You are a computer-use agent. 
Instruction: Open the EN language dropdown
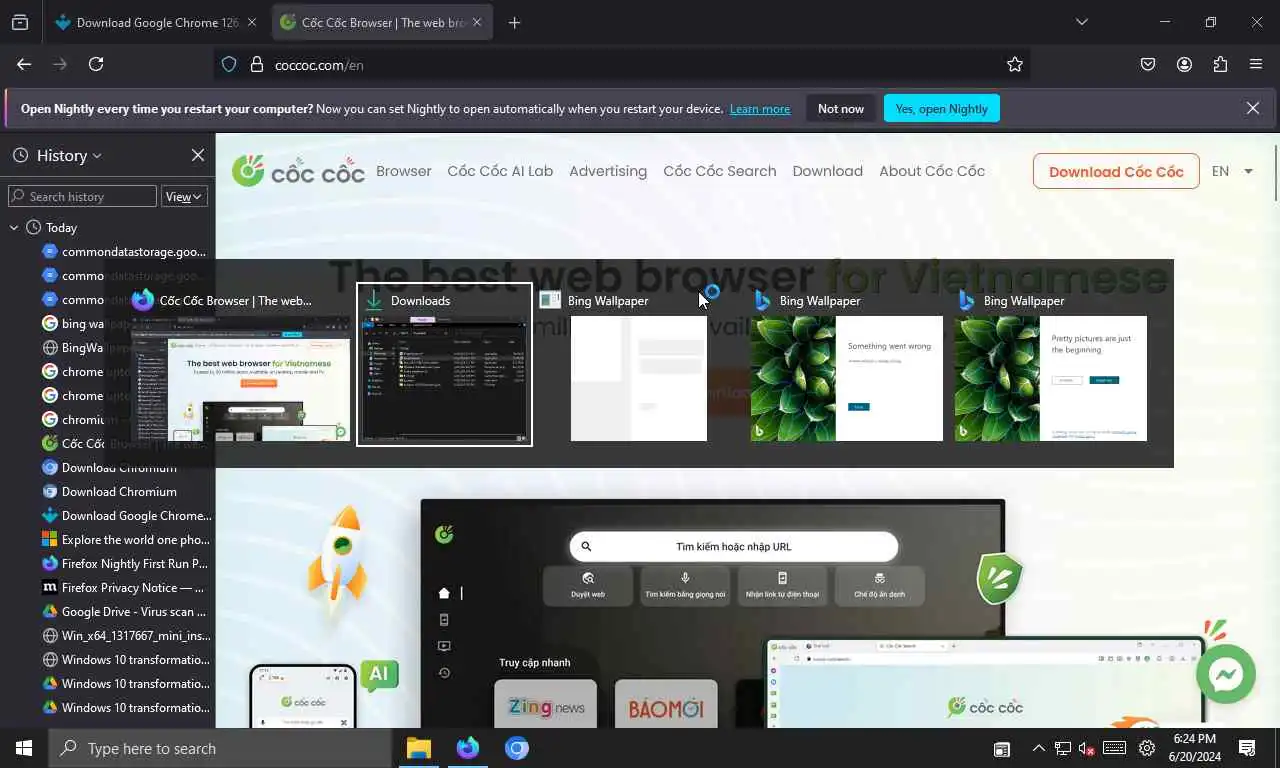click(x=1232, y=171)
